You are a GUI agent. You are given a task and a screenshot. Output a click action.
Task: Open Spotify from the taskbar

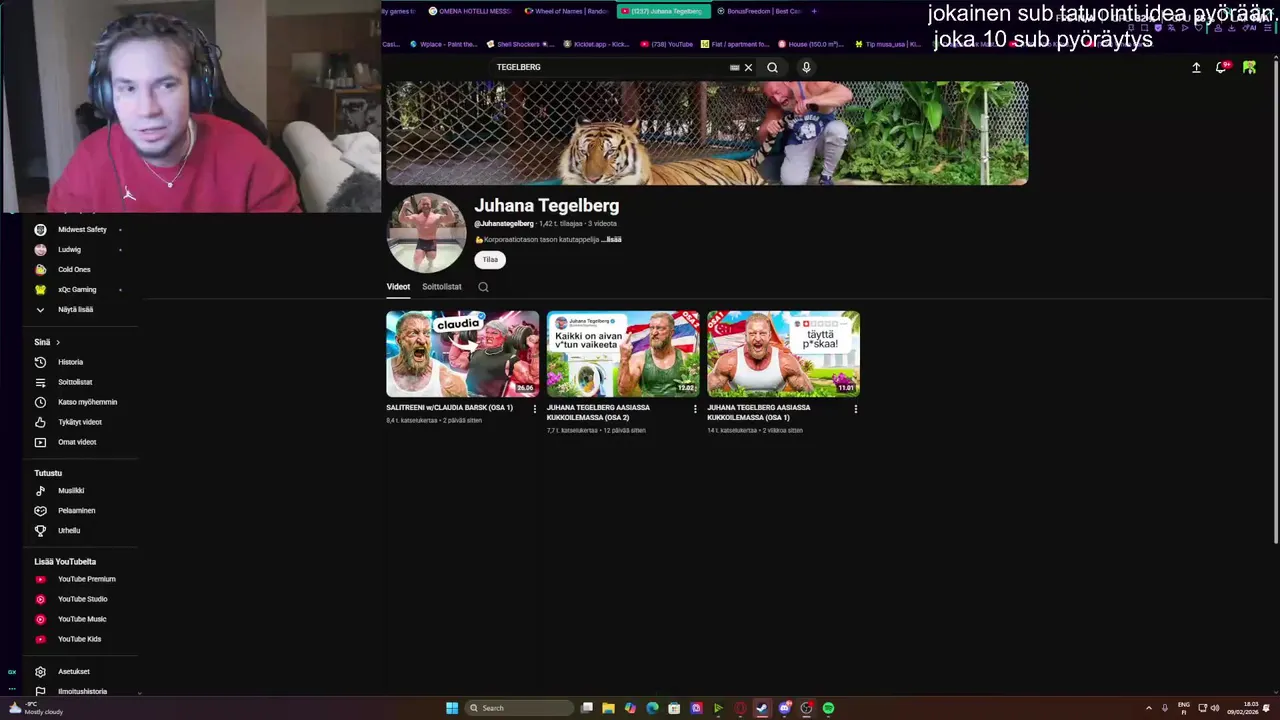[828, 708]
